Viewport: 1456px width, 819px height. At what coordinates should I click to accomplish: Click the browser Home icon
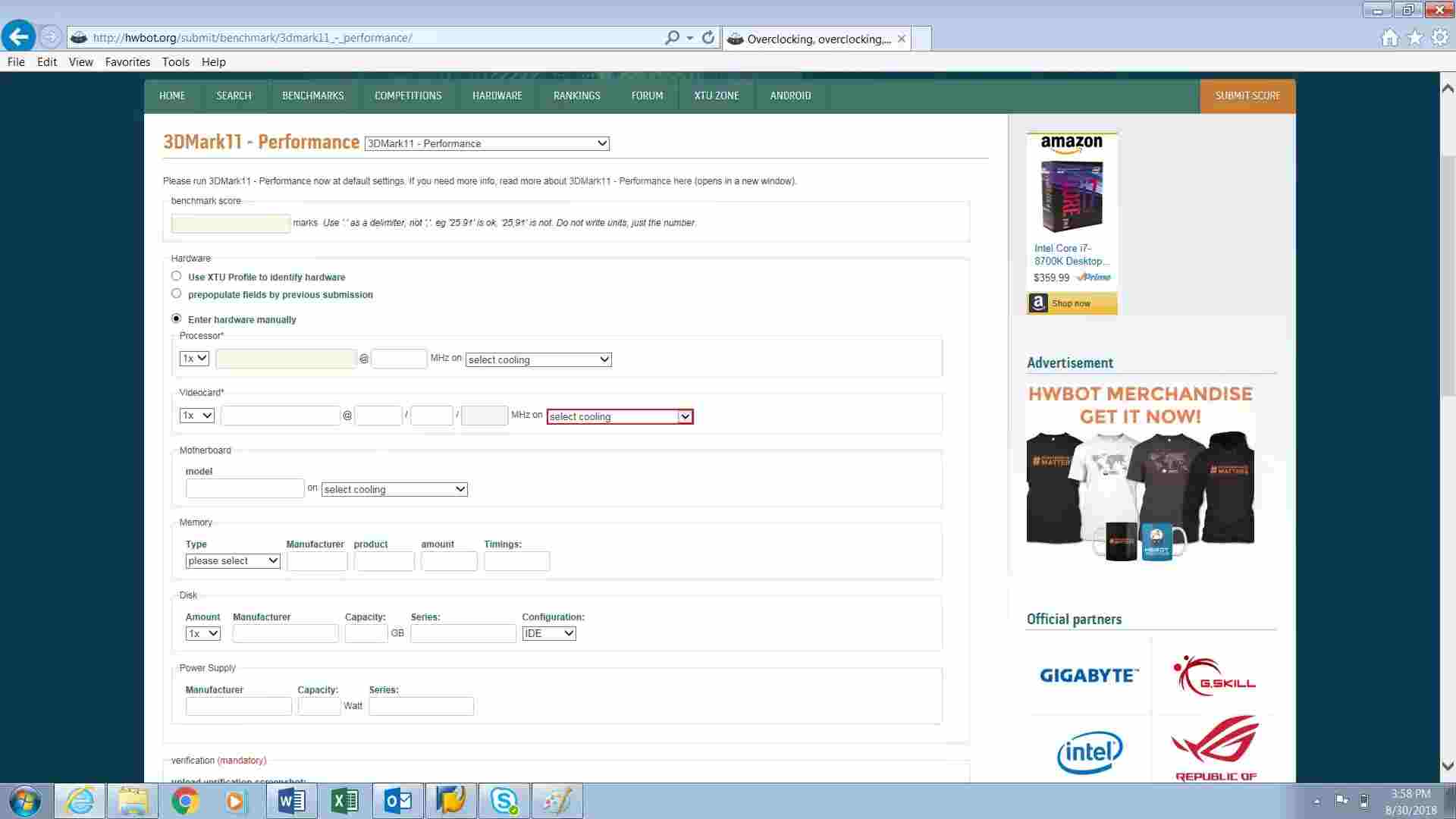pyautogui.click(x=1389, y=38)
